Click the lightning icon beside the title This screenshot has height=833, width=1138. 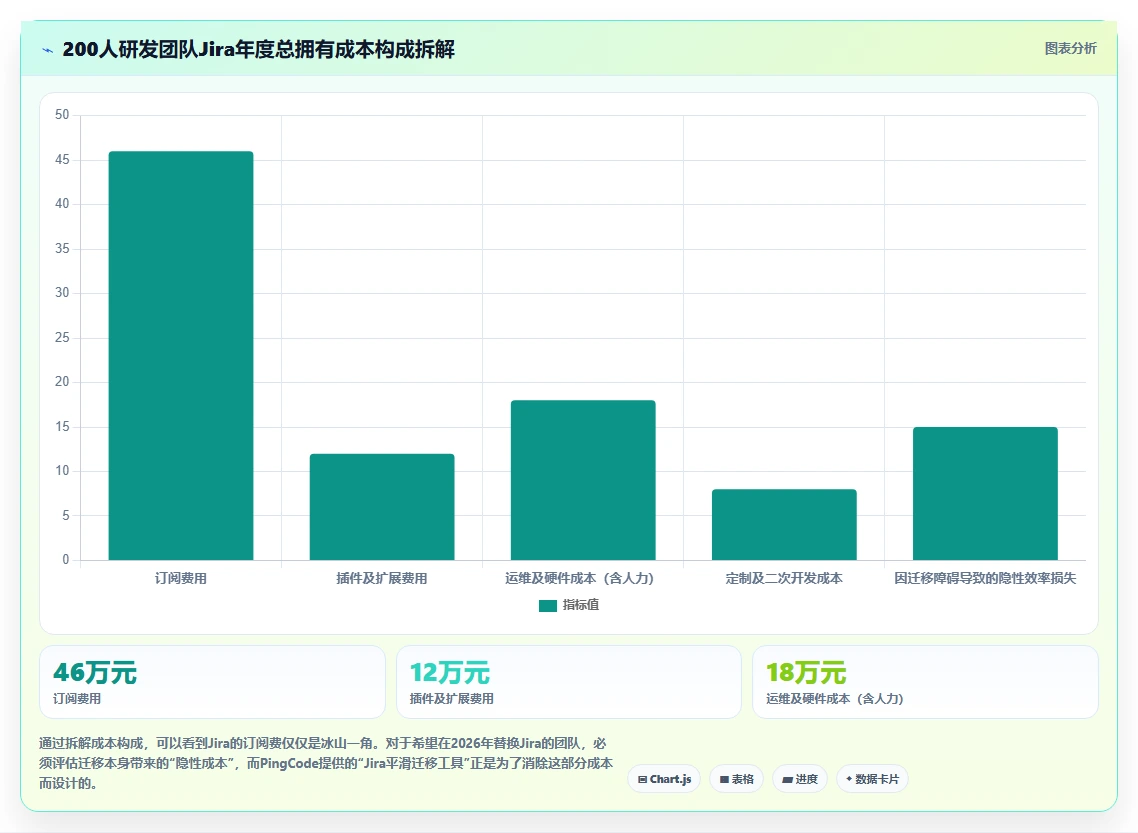point(48,50)
